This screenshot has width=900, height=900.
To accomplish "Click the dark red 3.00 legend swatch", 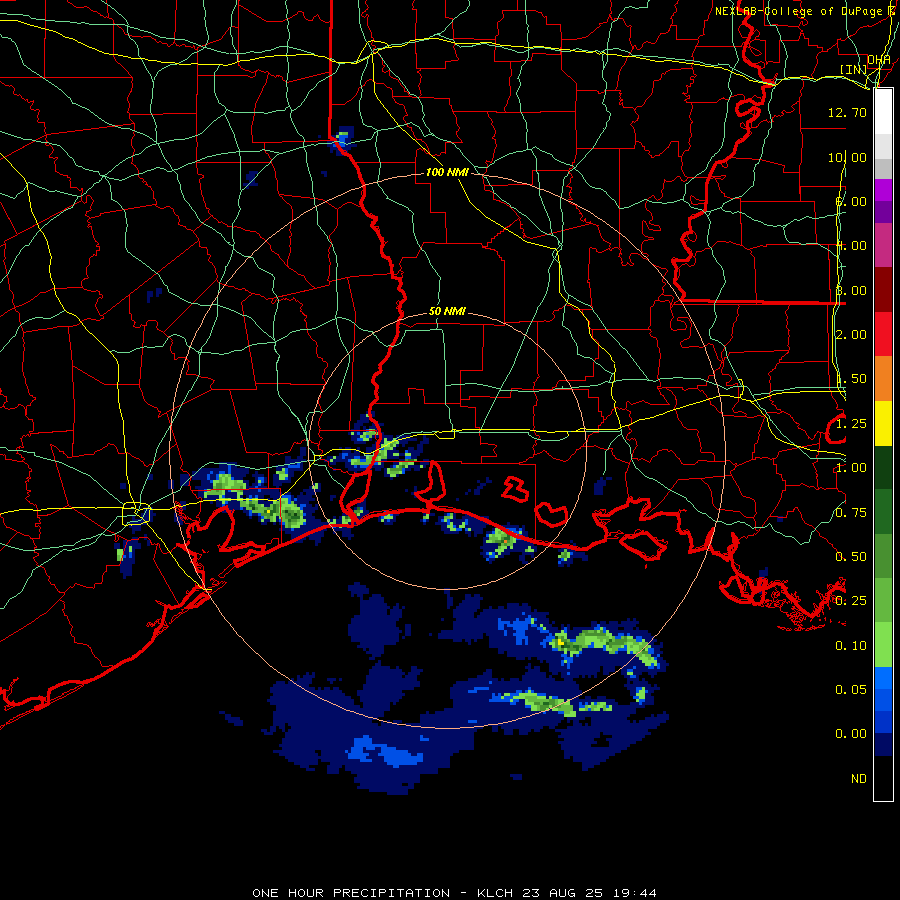I will point(883,290).
